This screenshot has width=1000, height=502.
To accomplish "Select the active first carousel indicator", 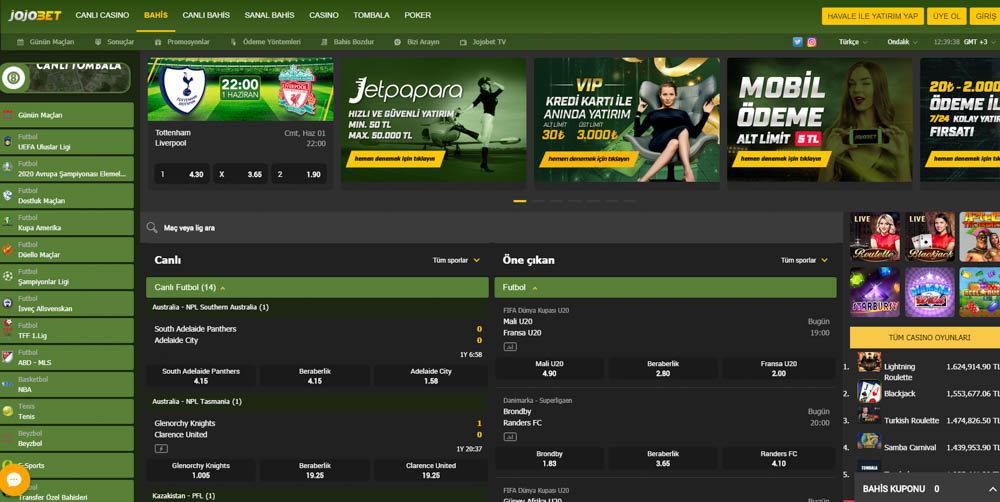I will point(520,201).
